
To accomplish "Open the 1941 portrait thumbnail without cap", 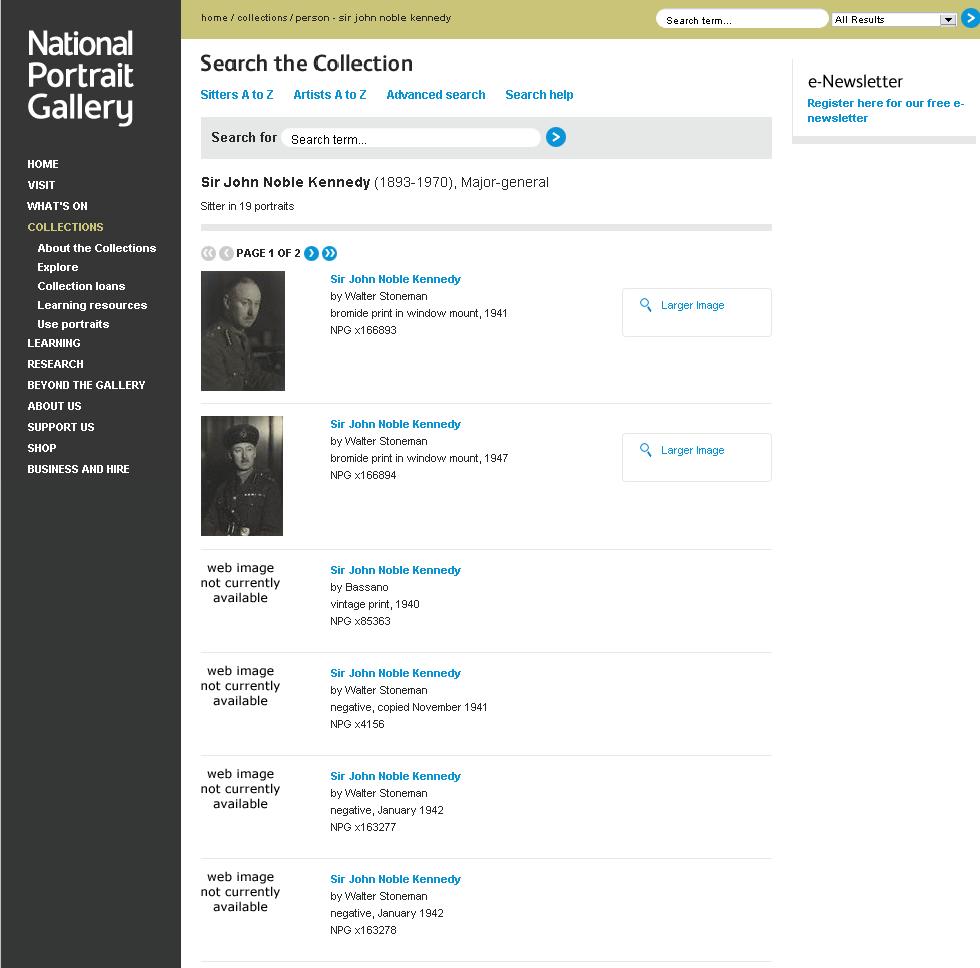I will point(242,331).
